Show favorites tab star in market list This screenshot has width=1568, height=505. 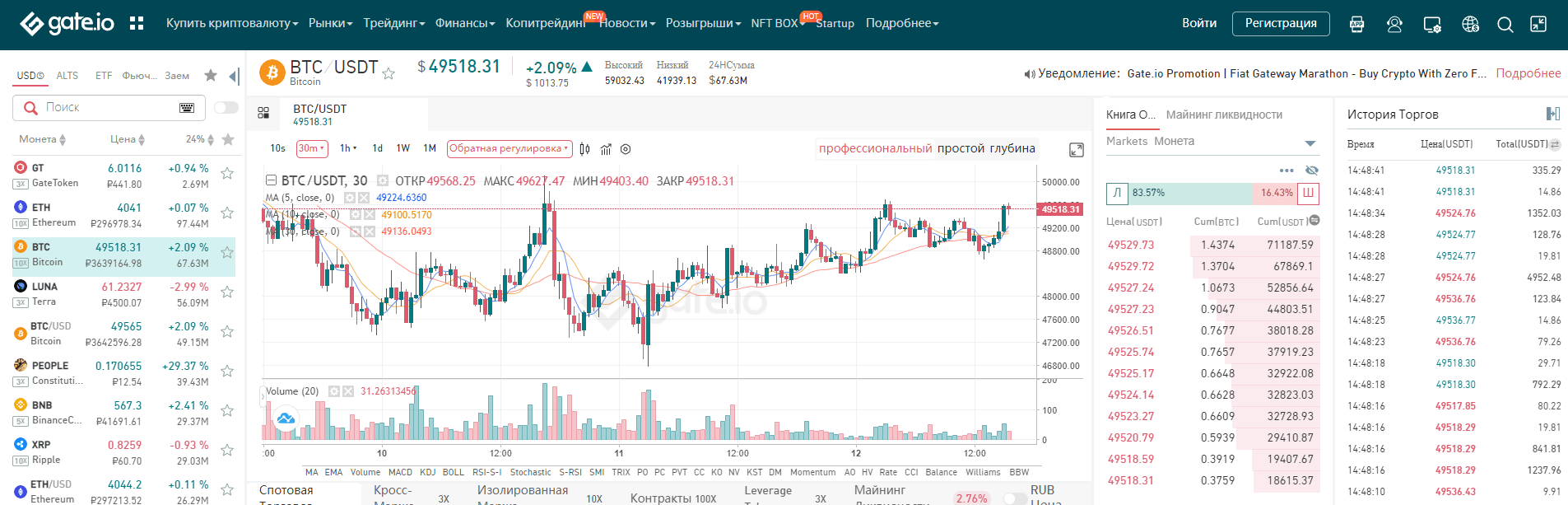click(211, 76)
